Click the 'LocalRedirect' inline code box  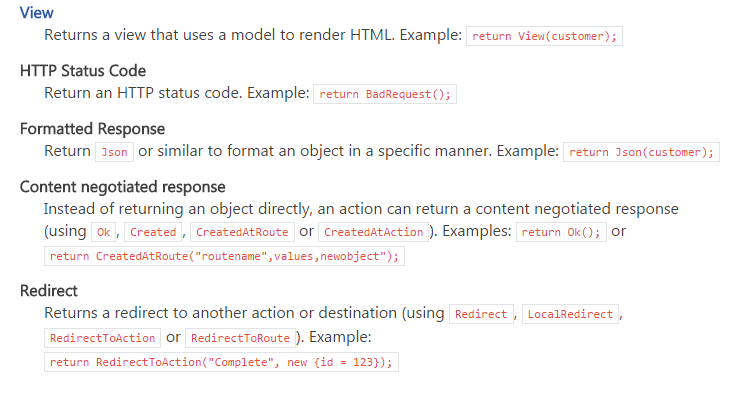tap(570, 314)
